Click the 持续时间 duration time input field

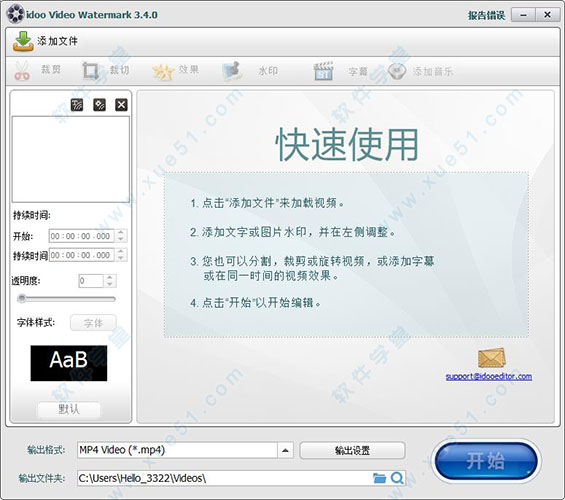pyautogui.click(x=82, y=255)
